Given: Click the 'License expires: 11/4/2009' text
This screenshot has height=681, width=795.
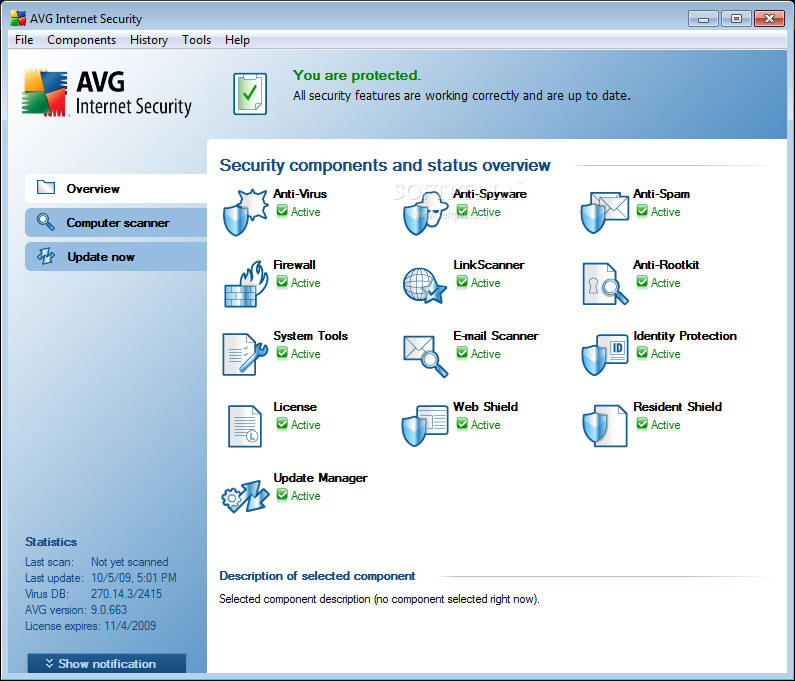Looking at the screenshot, I should [x=90, y=625].
